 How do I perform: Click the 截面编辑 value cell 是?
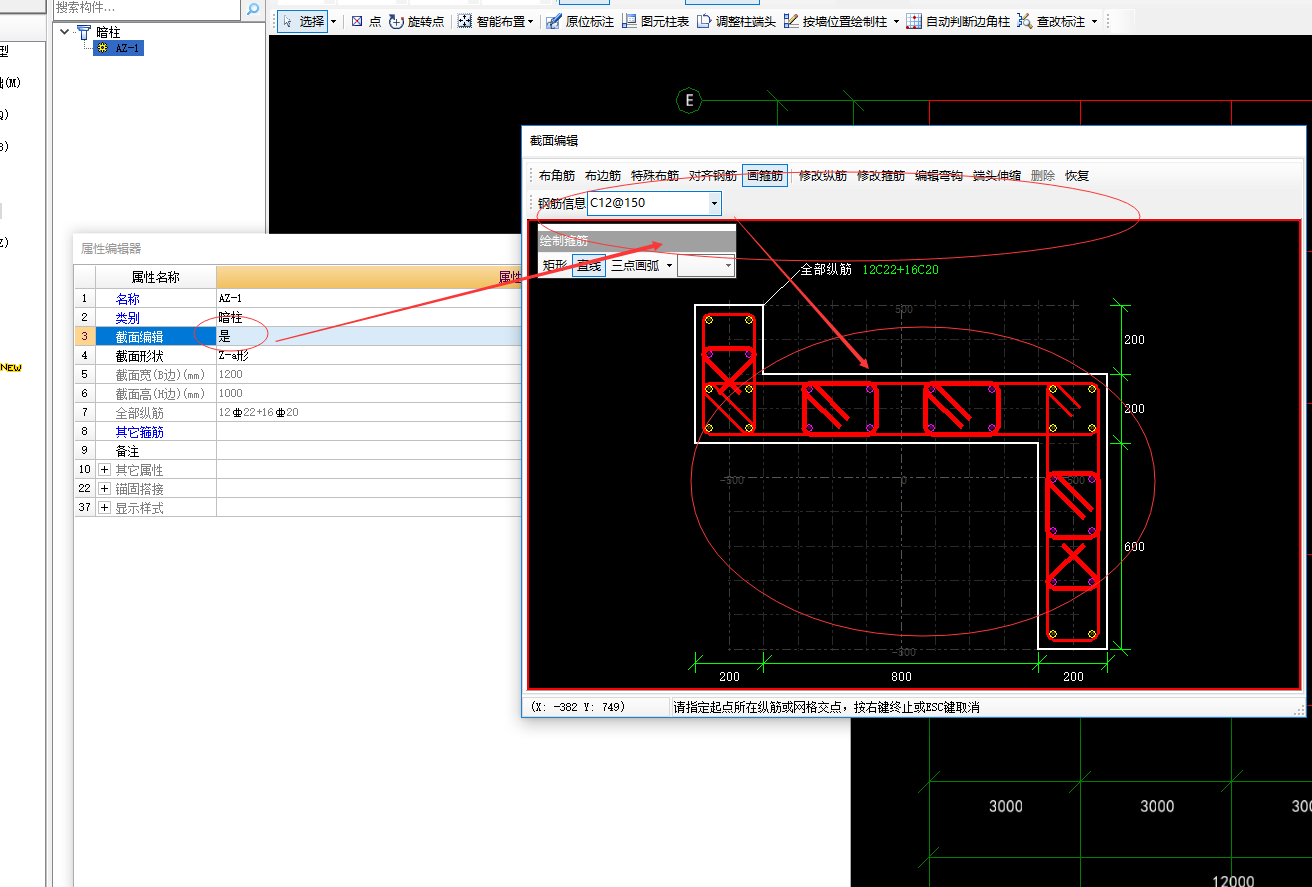coord(368,336)
